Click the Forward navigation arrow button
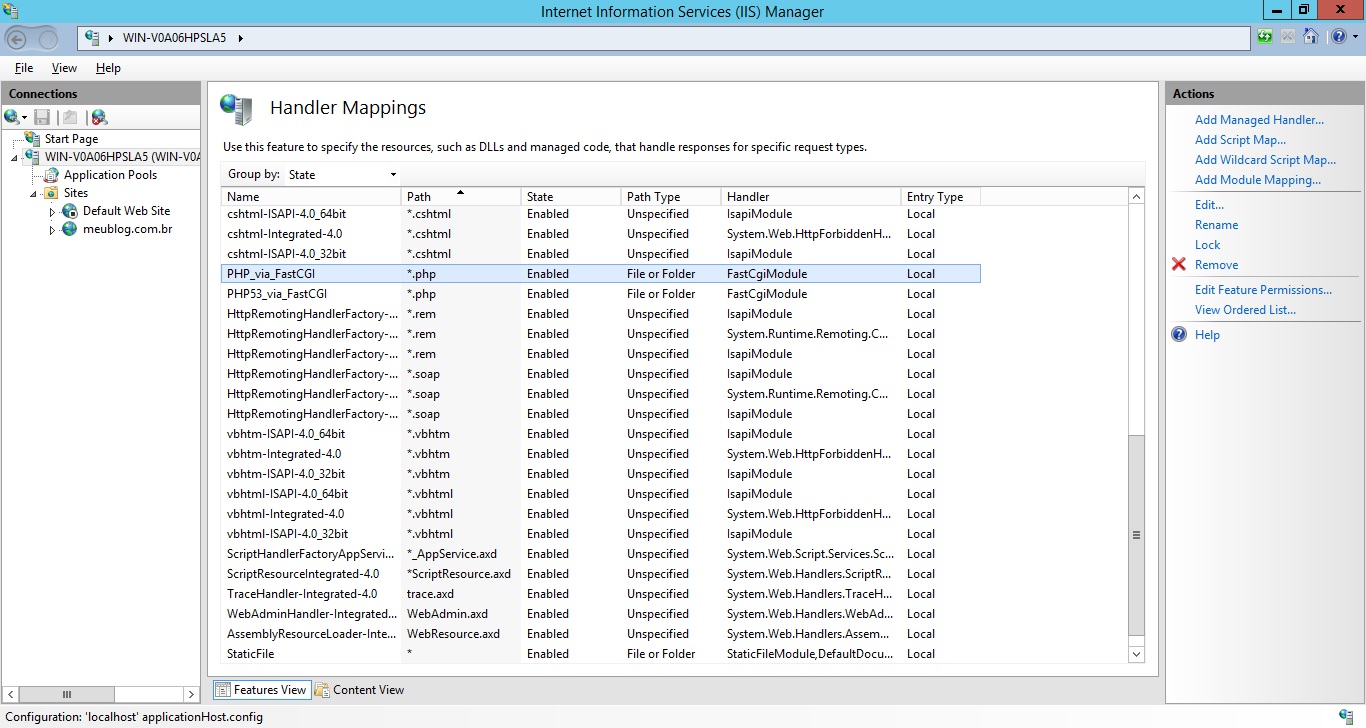This screenshot has height=728, width=1366. 46,38
